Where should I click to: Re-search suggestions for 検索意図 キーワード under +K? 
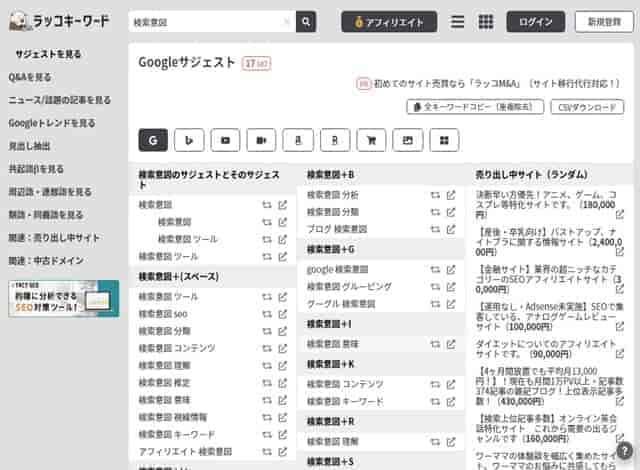[x=435, y=402]
